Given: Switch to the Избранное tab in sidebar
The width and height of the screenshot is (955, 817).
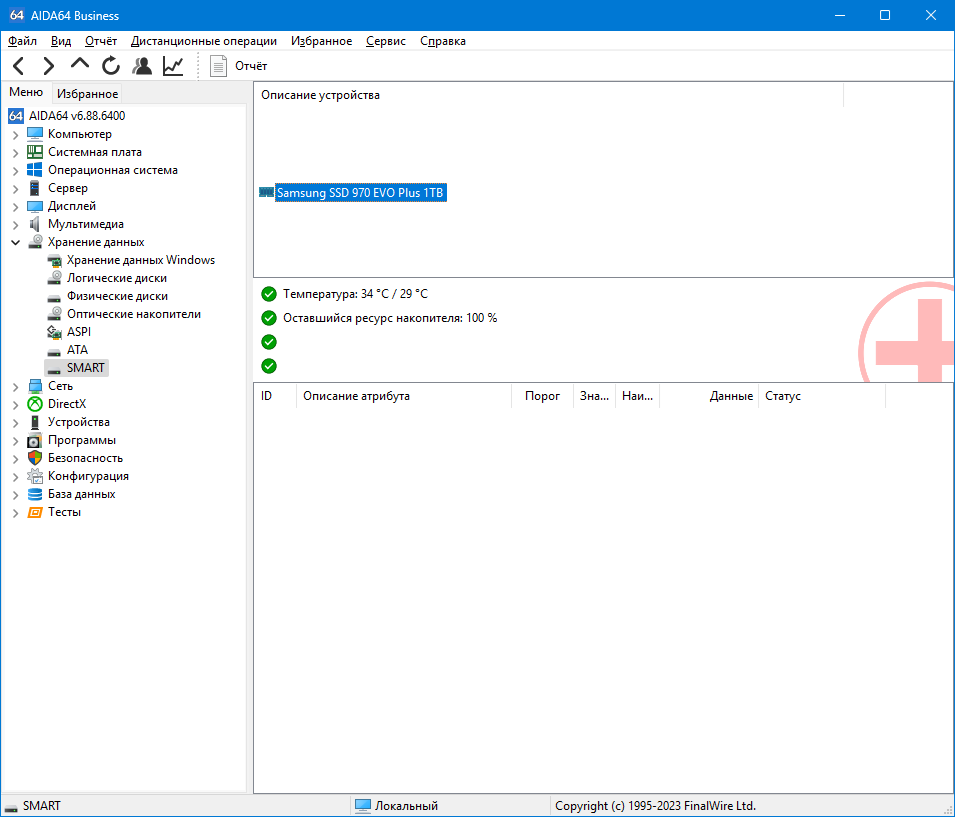Looking at the screenshot, I should pyautogui.click(x=87, y=94).
